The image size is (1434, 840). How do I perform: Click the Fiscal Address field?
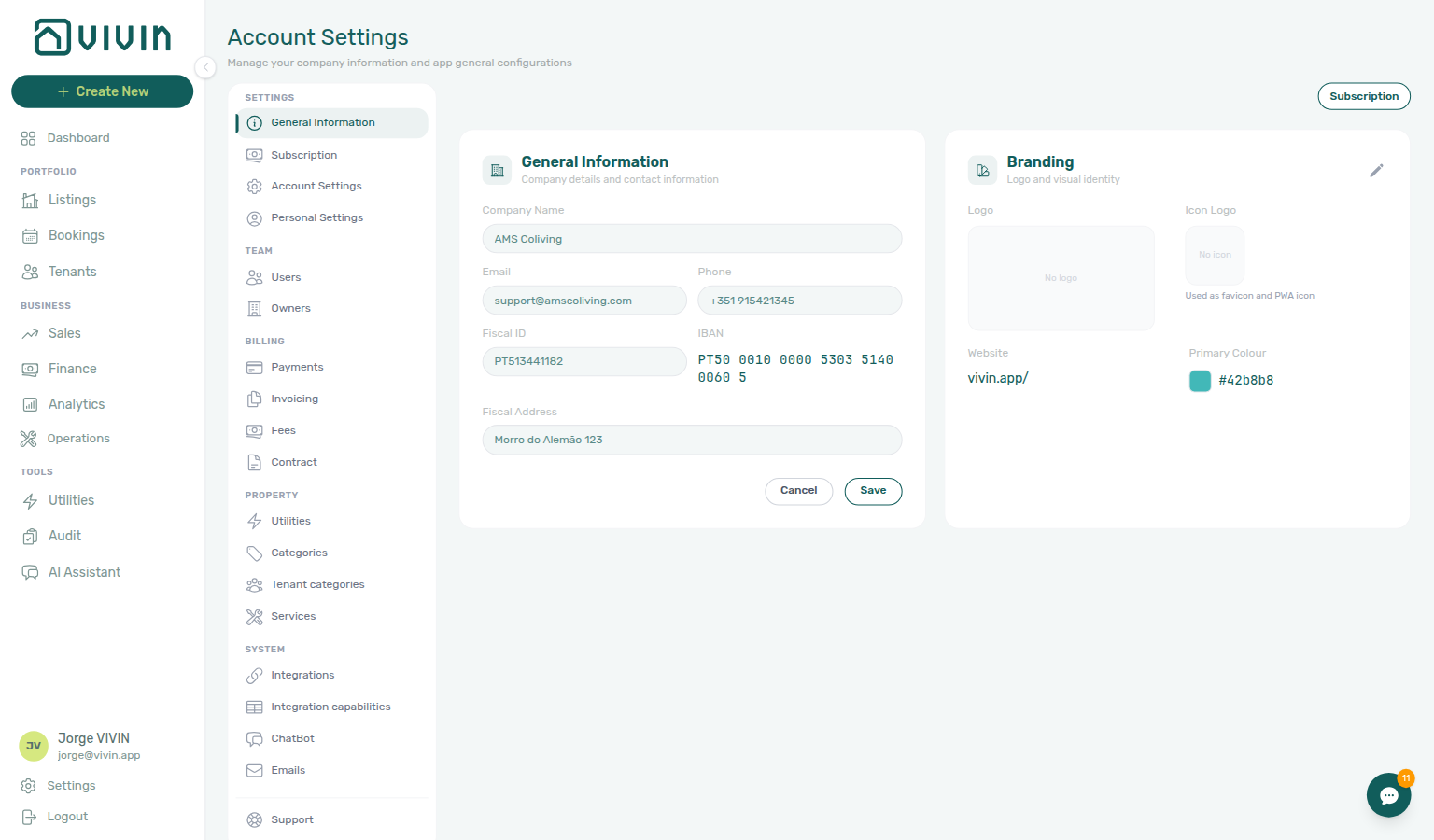coord(692,440)
